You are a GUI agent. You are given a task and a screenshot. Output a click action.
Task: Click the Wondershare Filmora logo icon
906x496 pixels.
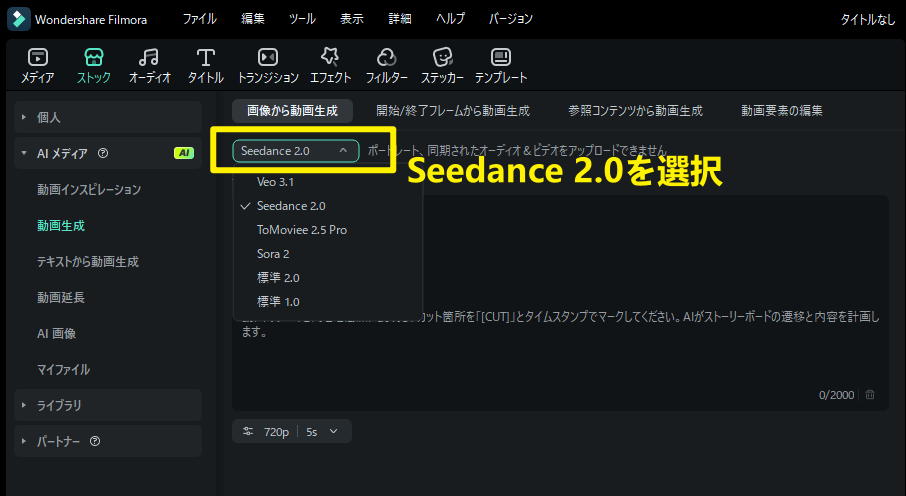(18, 19)
